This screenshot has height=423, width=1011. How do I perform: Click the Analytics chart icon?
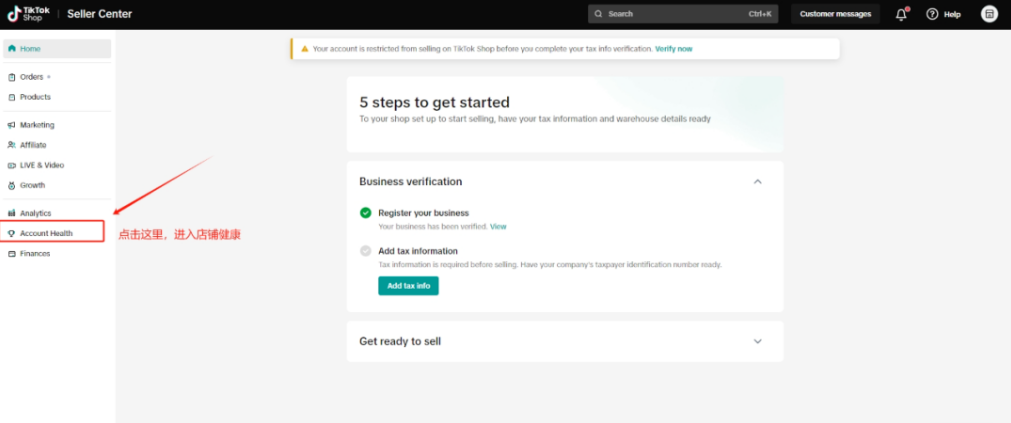11,213
